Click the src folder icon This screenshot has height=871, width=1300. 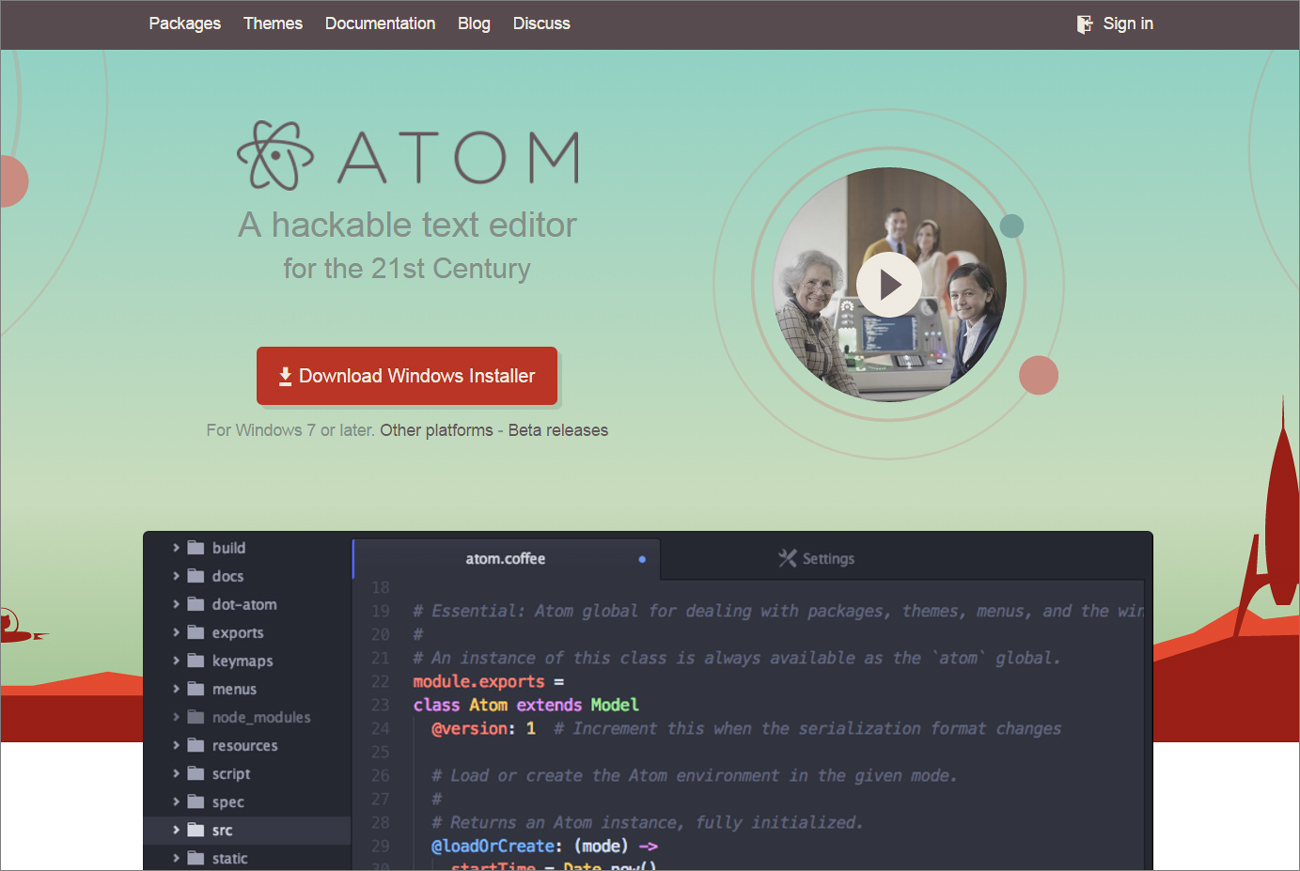click(195, 830)
